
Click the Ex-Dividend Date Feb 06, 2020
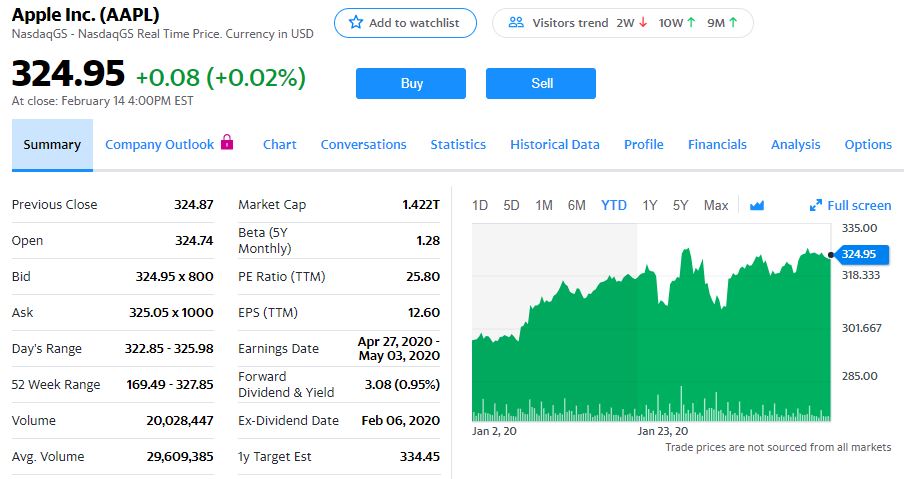point(401,421)
